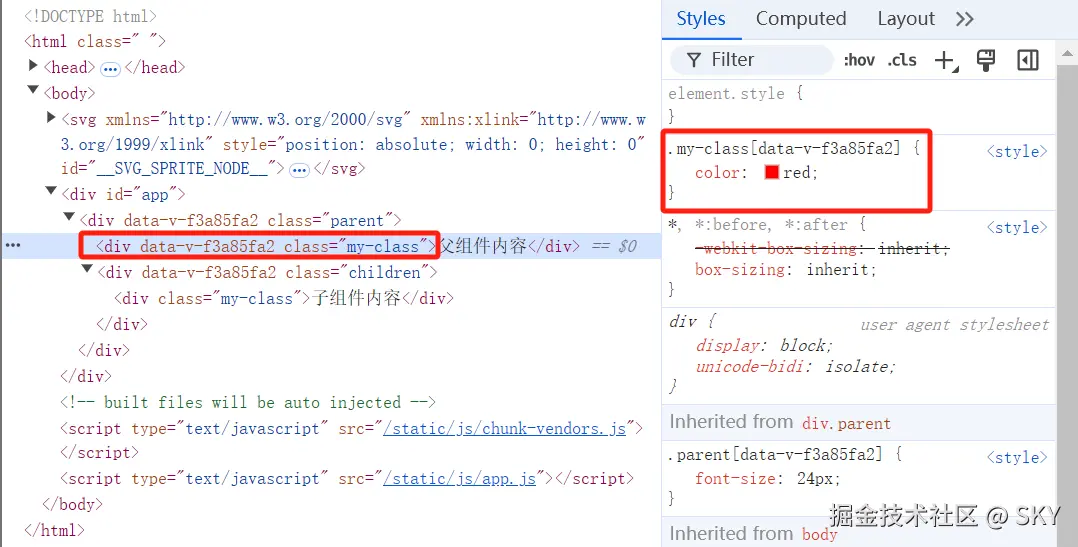Image resolution: width=1078 pixels, height=547 pixels.
Task: Click the red color swatch beside red
Action: [771, 172]
